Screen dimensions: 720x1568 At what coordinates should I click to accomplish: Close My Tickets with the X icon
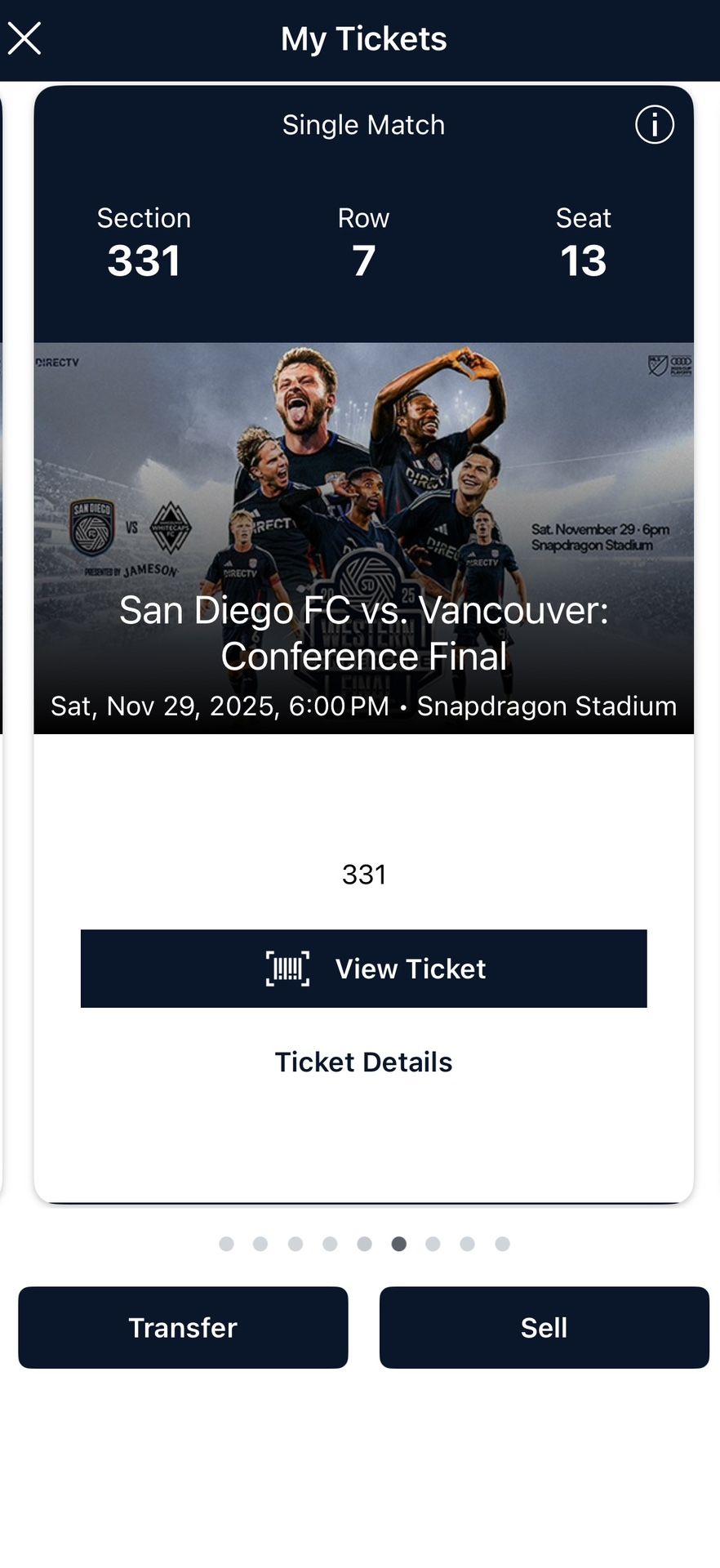pos(25,38)
